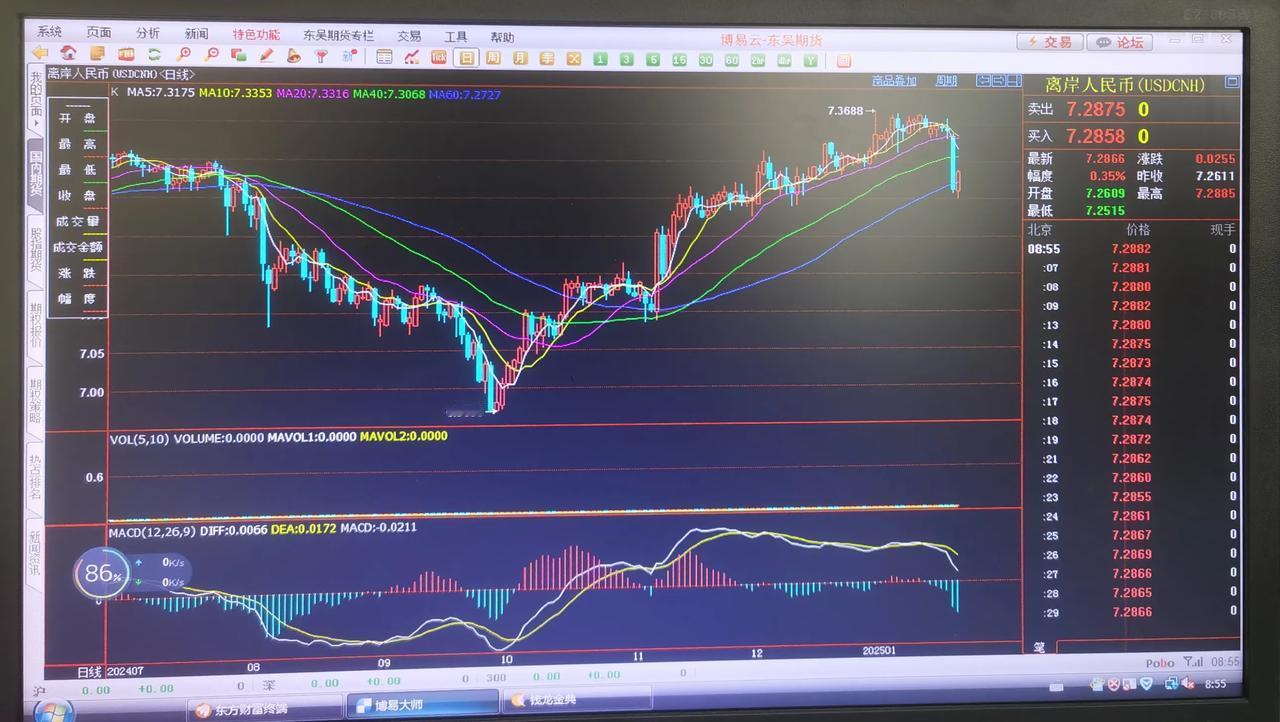Maximize the 离岸人民币 quote panel icon
The width and height of the screenshot is (1280, 722).
[x=1232, y=82]
